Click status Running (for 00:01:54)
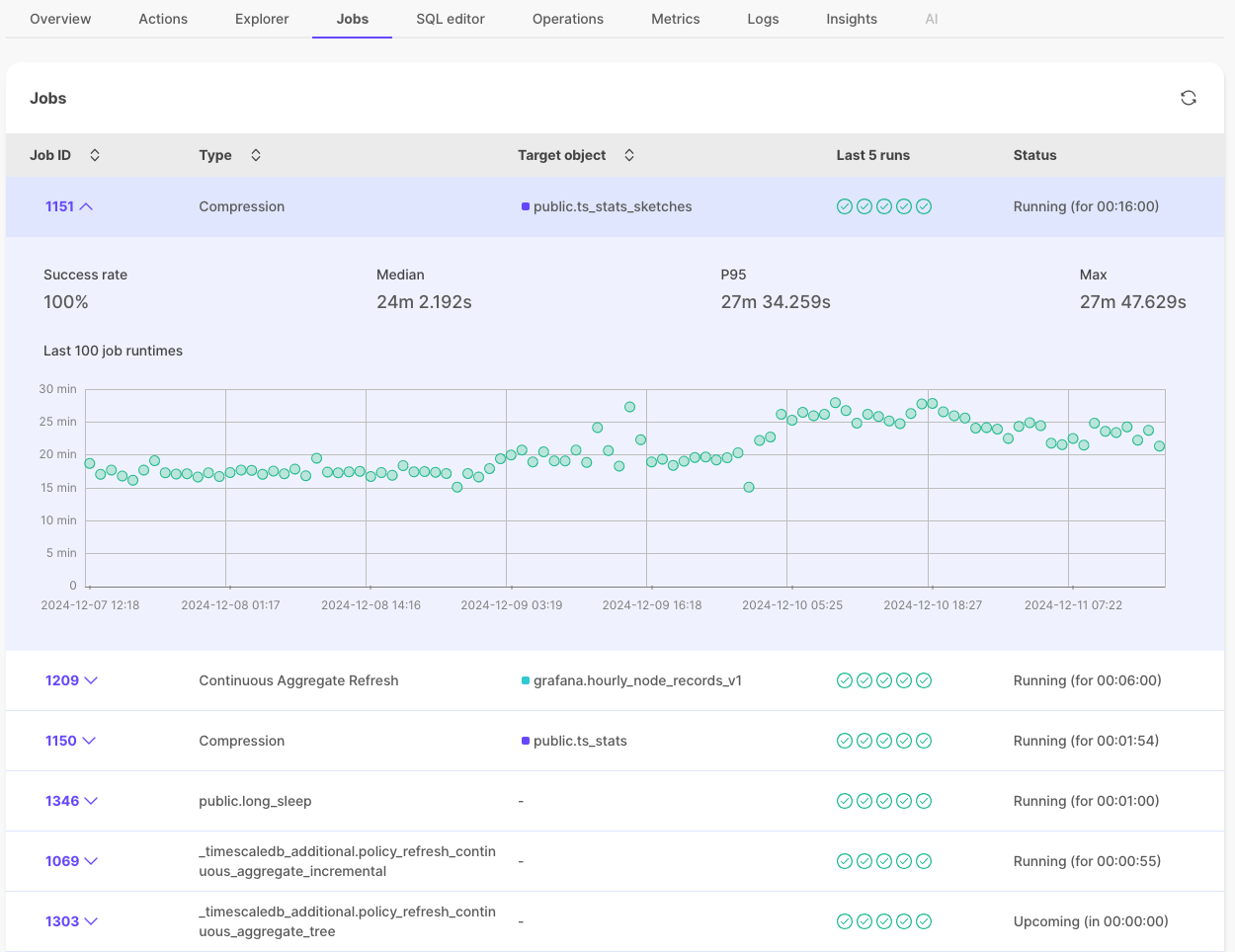This screenshot has width=1235, height=952. tap(1086, 741)
